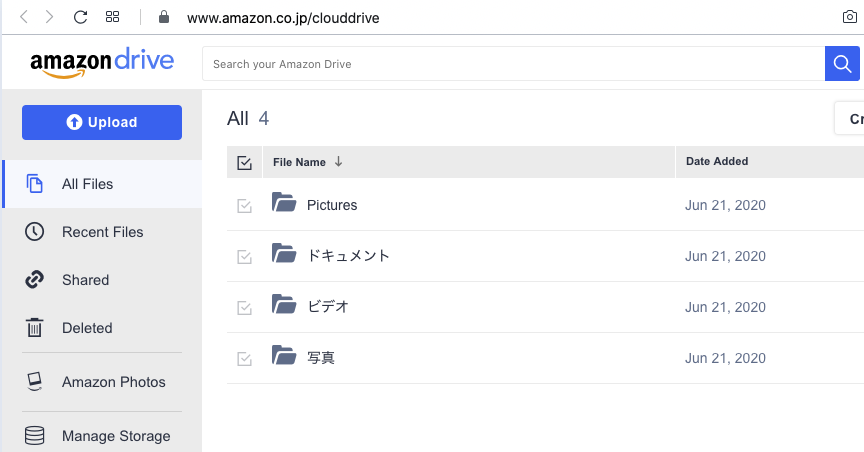The image size is (864, 452).
Task: Open the Shared section in sidebar
Action: point(85,280)
